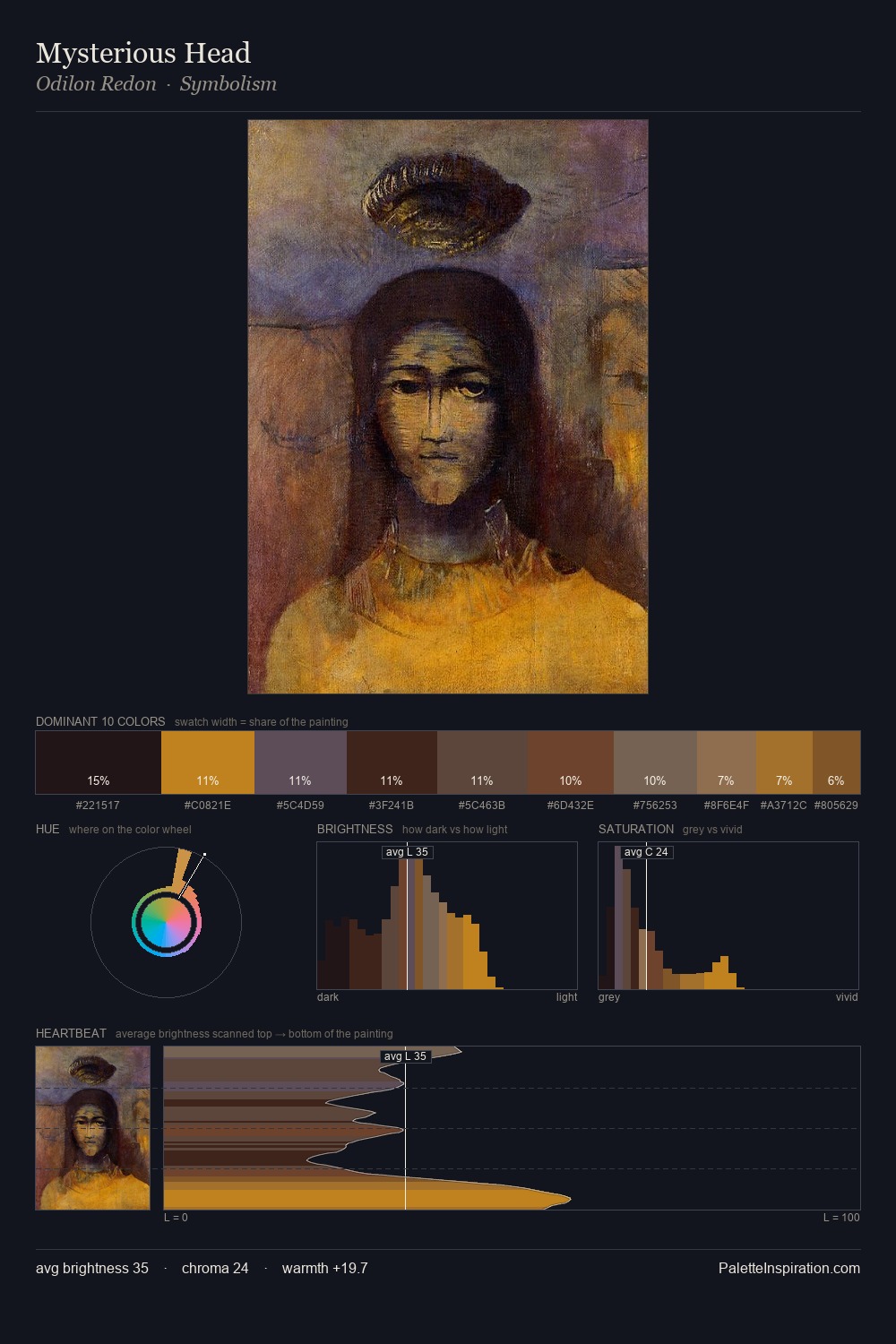Click the 'grey vs vivid' caption
Image resolution: width=896 pixels, height=1344 pixels.
pos(712,830)
